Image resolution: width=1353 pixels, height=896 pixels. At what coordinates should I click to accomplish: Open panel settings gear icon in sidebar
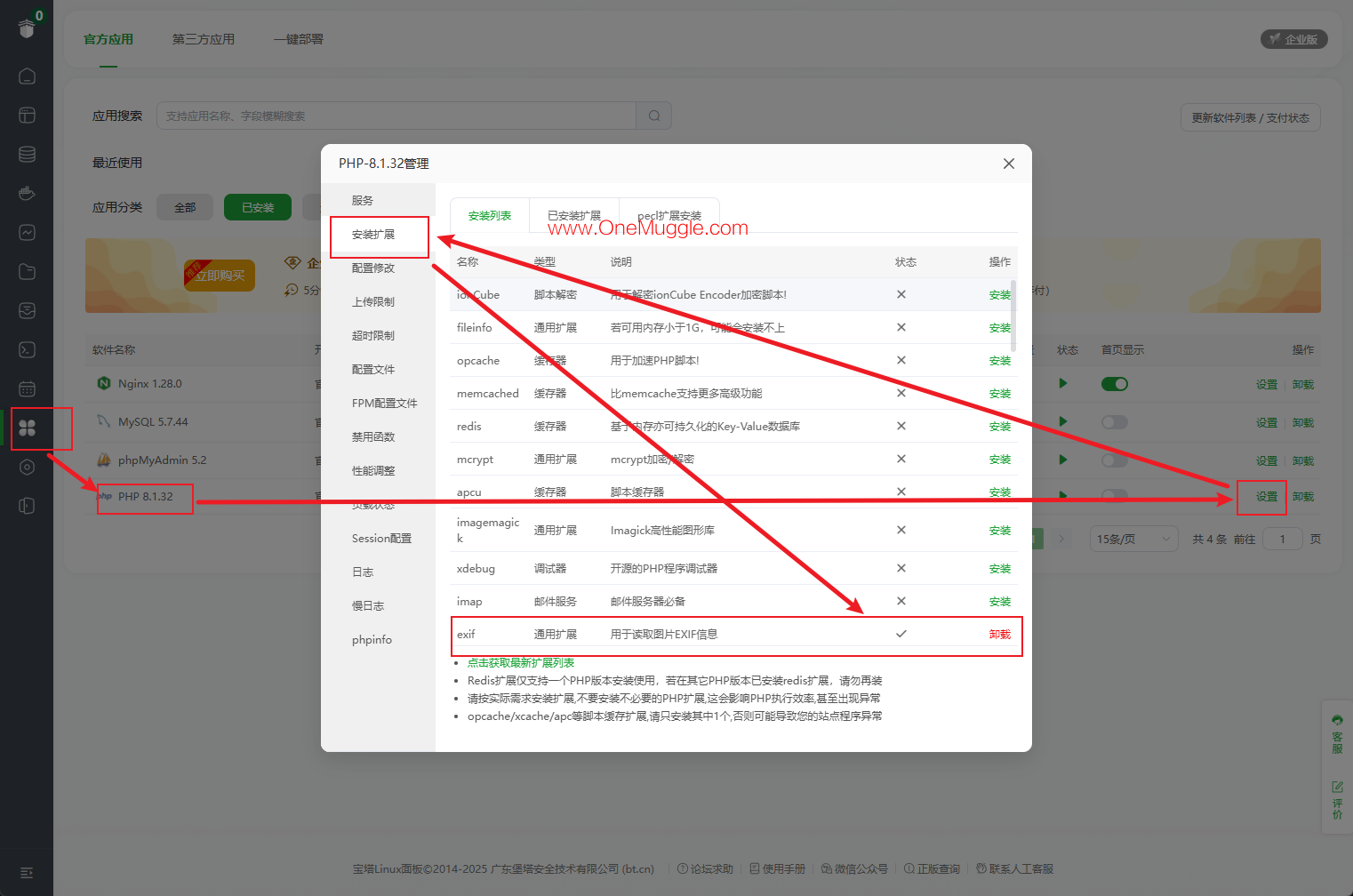[x=27, y=467]
